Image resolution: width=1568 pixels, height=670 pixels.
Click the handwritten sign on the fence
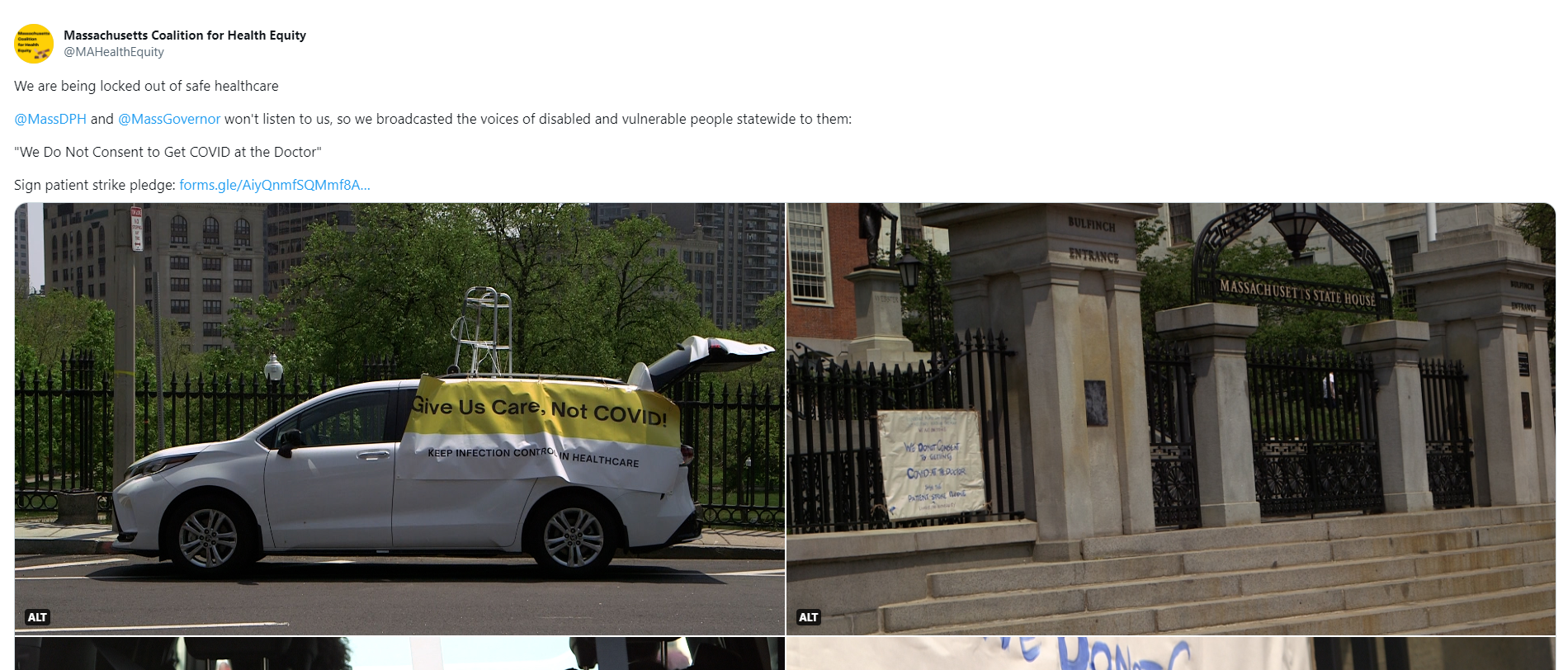tap(931, 465)
